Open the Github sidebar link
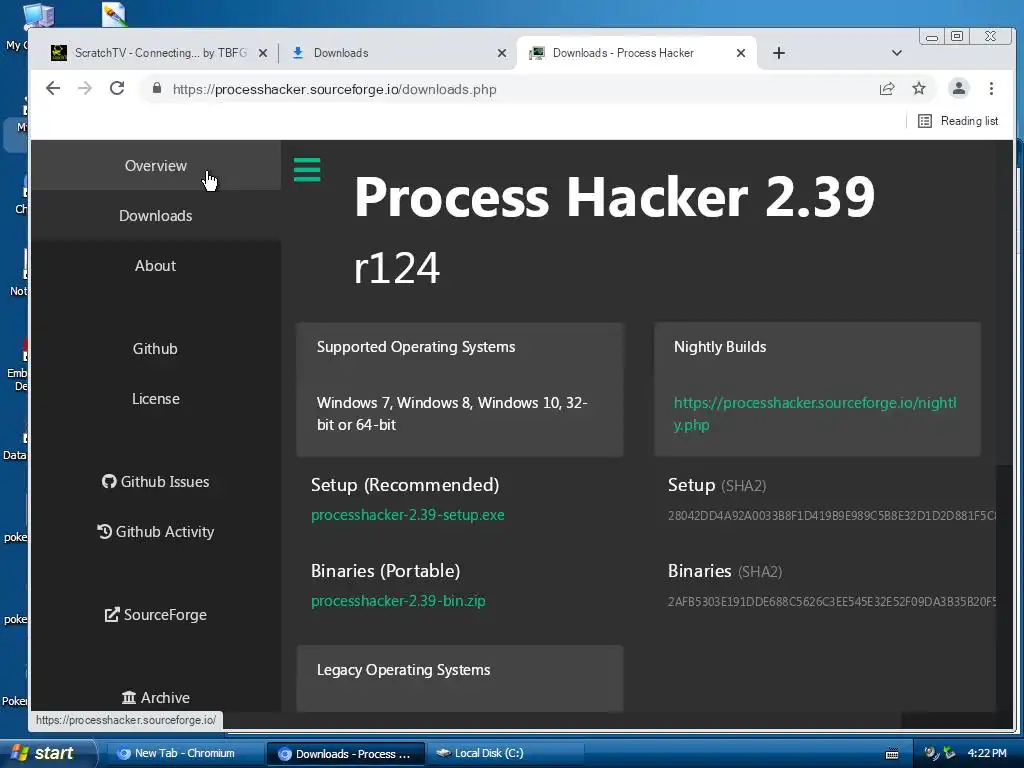Viewport: 1024px width, 768px height. (155, 349)
